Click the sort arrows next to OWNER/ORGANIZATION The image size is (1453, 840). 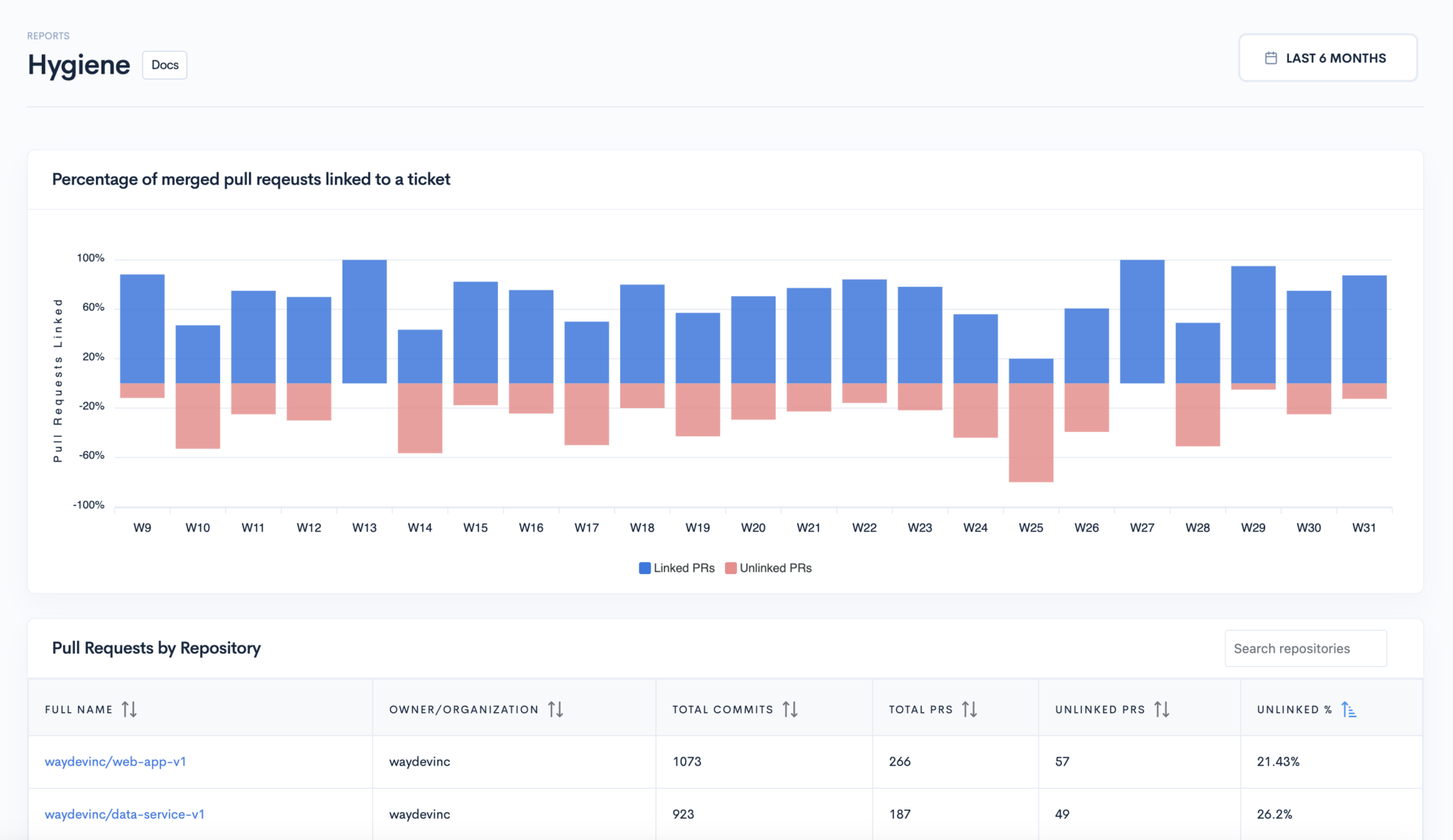point(556,708)
